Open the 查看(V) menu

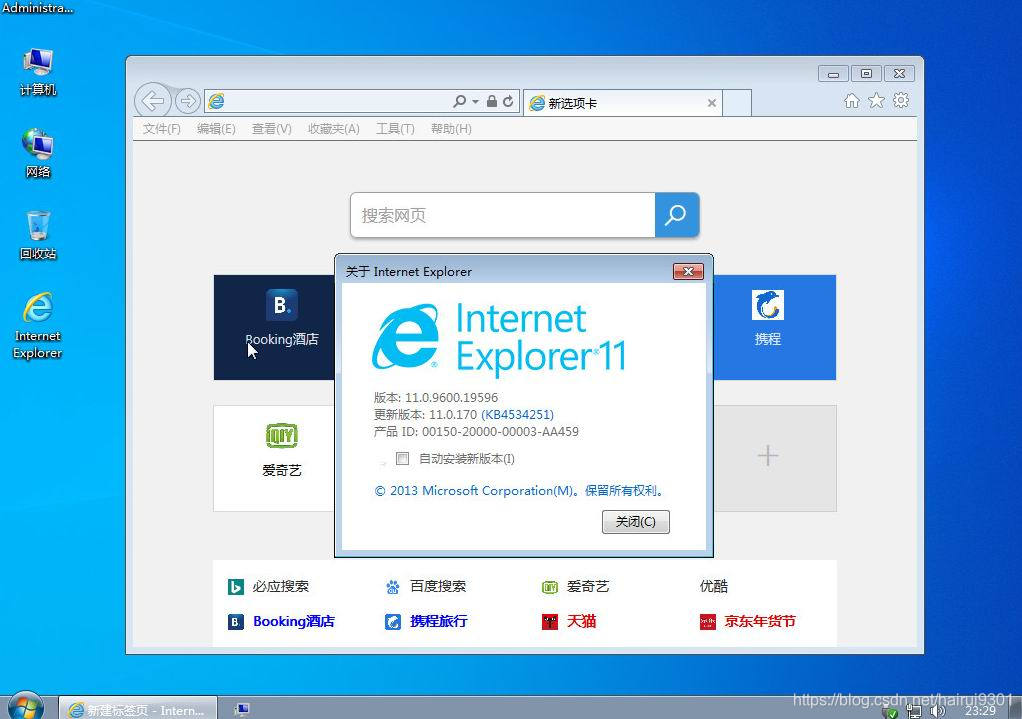pyautogui.click(x=271, y=129)
